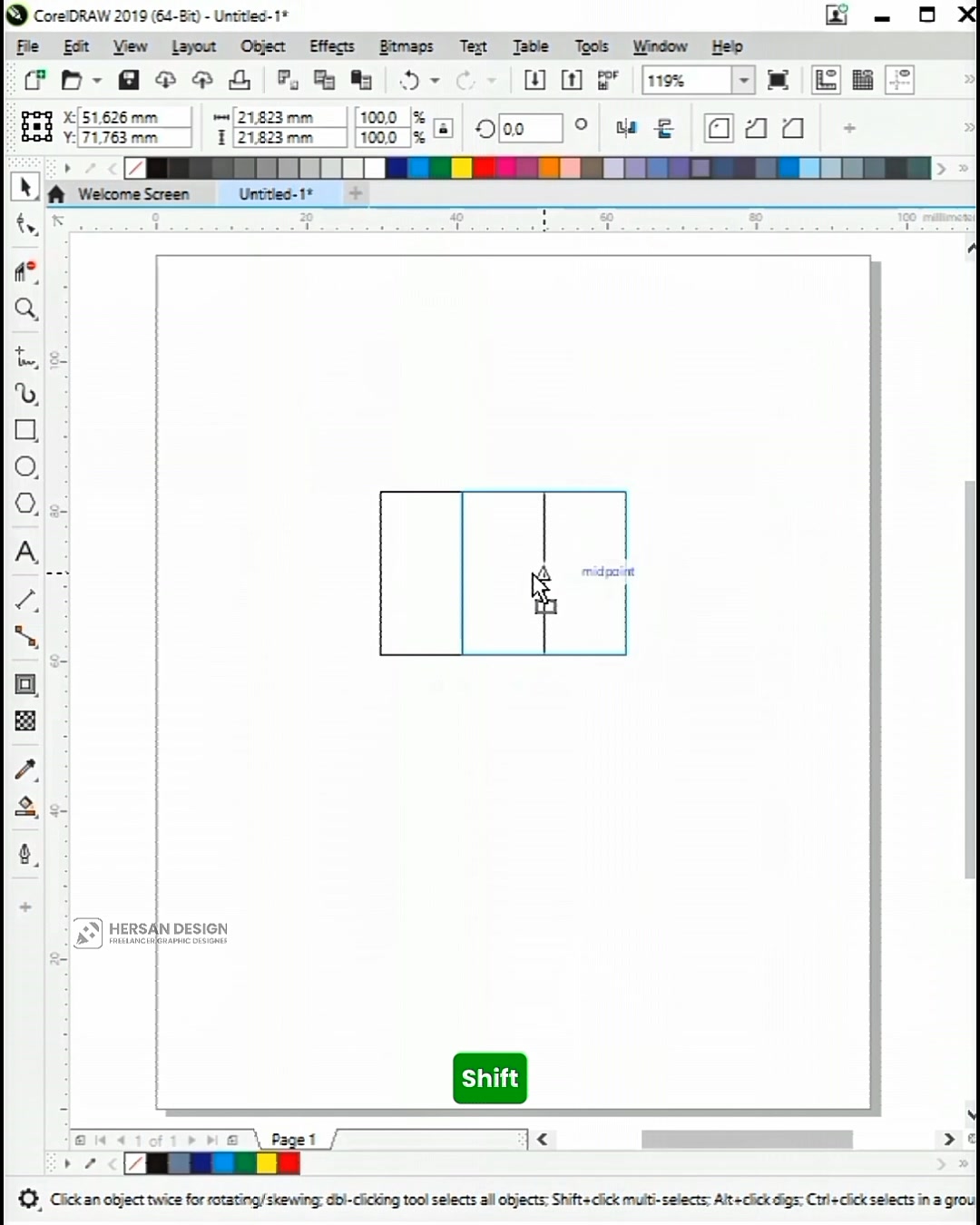Screen dimensions: 980x1225
Task: Choose Round corner type
Action: click(719, 128)
